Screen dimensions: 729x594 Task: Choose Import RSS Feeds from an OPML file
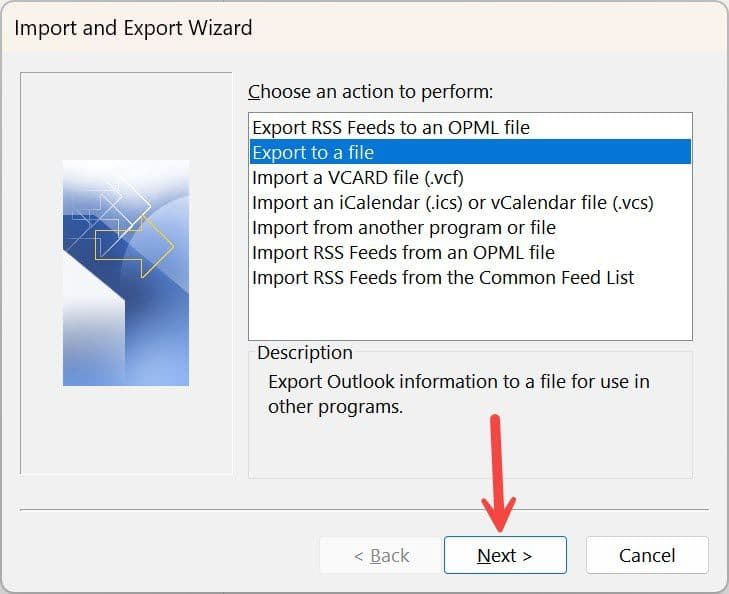click(x=403, y=252)
